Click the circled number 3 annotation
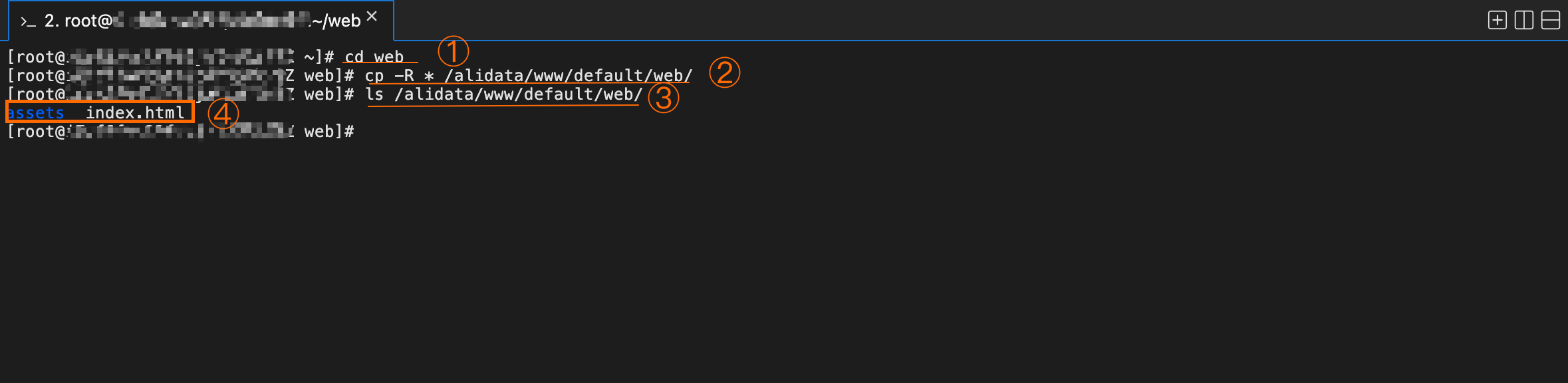 tap(663, 98)
